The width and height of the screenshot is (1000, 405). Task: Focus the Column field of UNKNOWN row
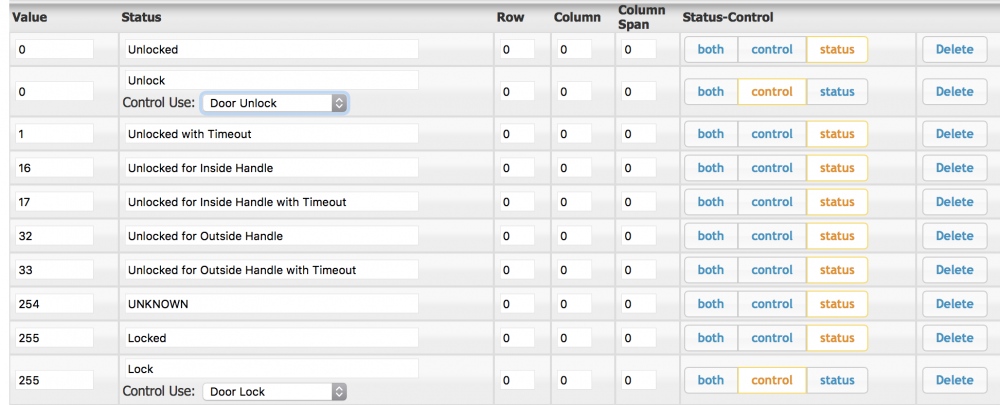click(577, 304)
